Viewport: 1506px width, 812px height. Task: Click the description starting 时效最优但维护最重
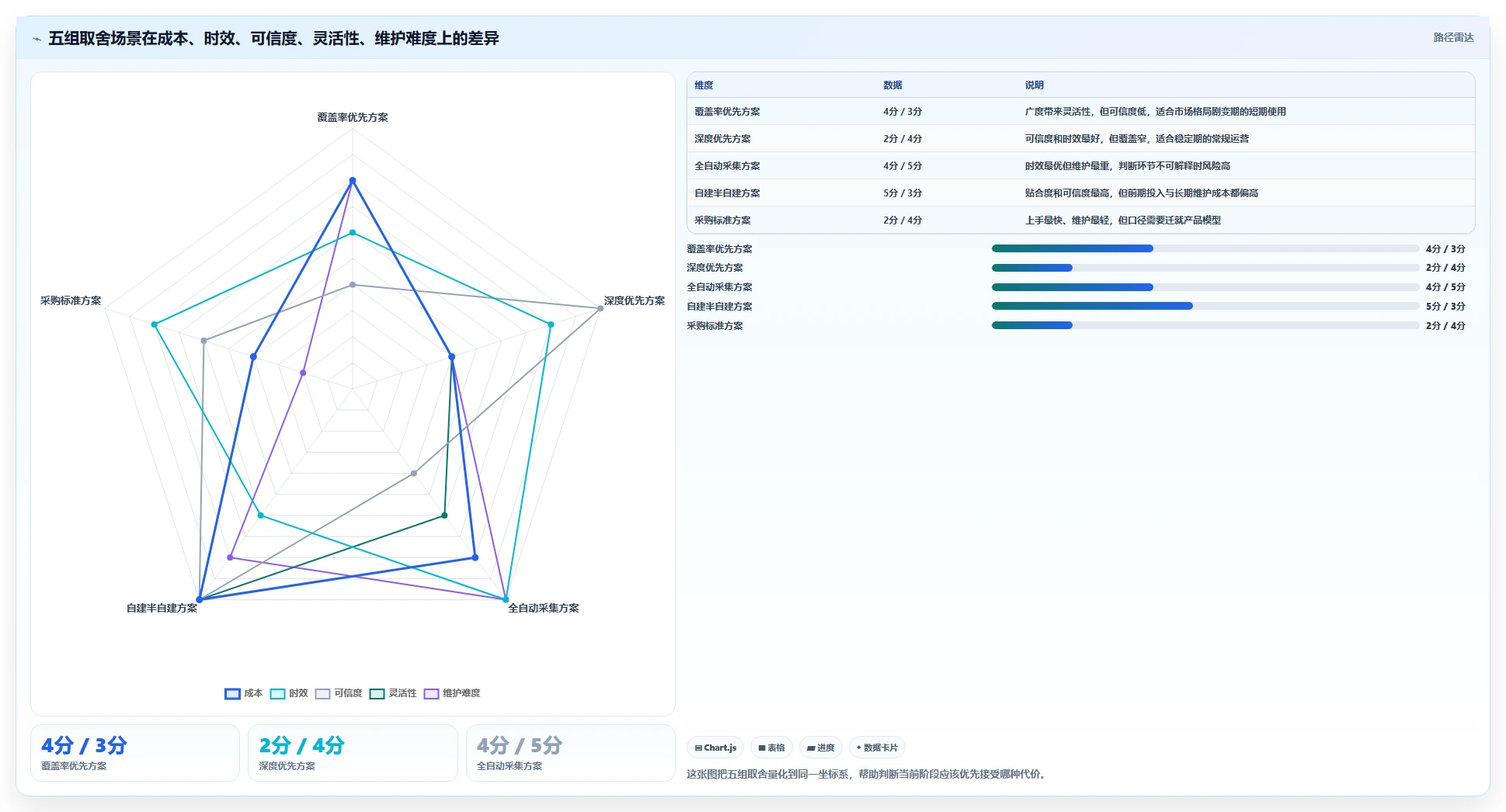click(1127, 166)
